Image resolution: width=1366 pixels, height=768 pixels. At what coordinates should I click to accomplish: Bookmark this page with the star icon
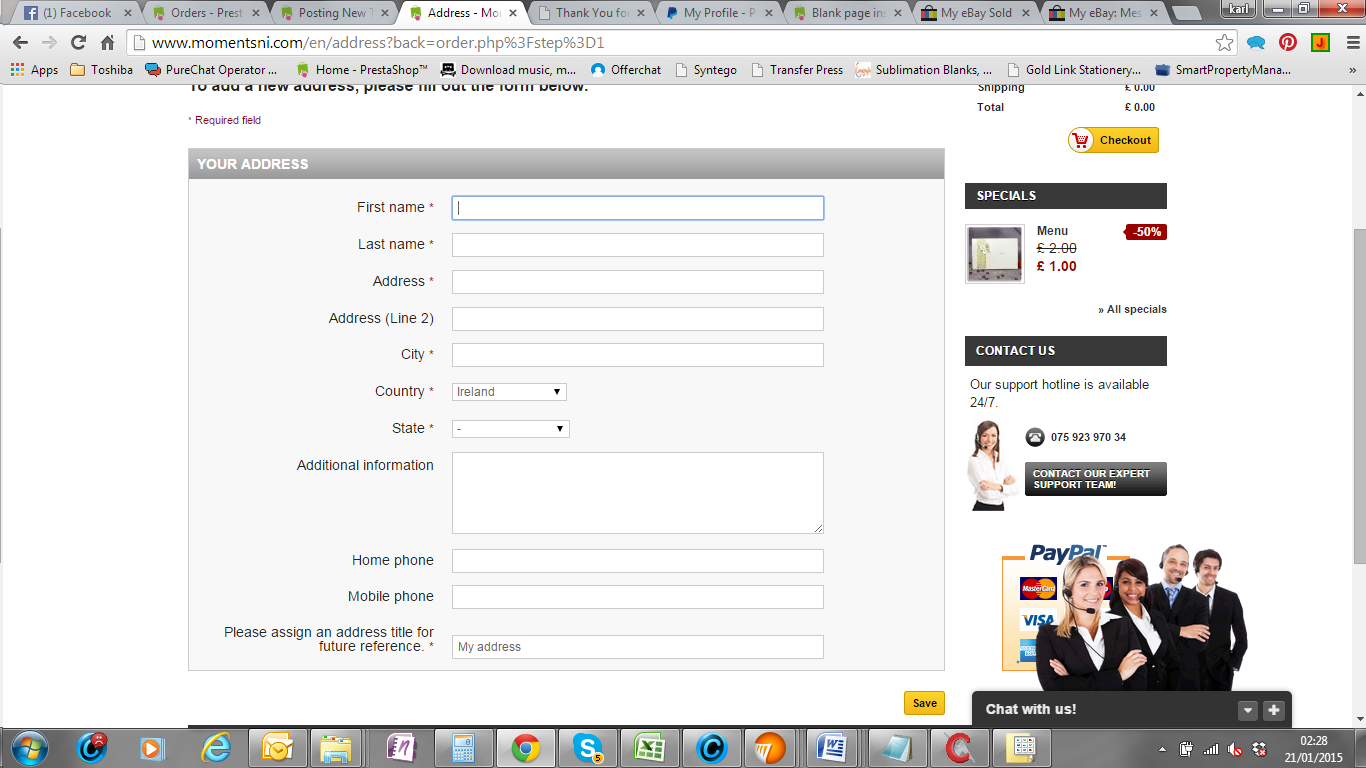tap(1224, 43)
